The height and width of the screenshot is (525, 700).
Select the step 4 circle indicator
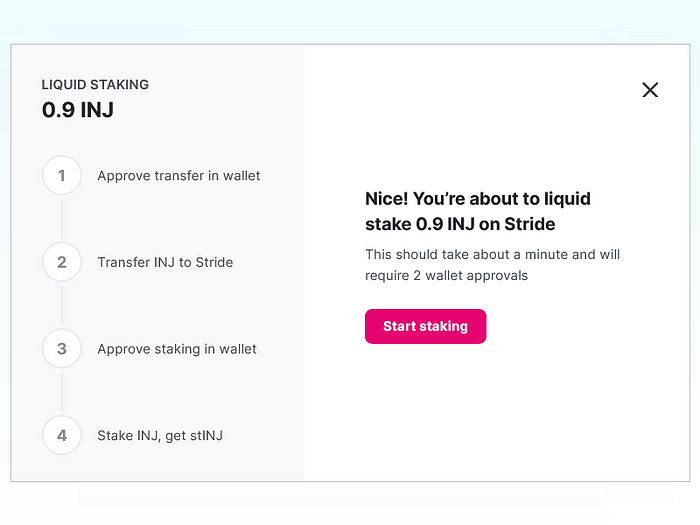point(62,435)
